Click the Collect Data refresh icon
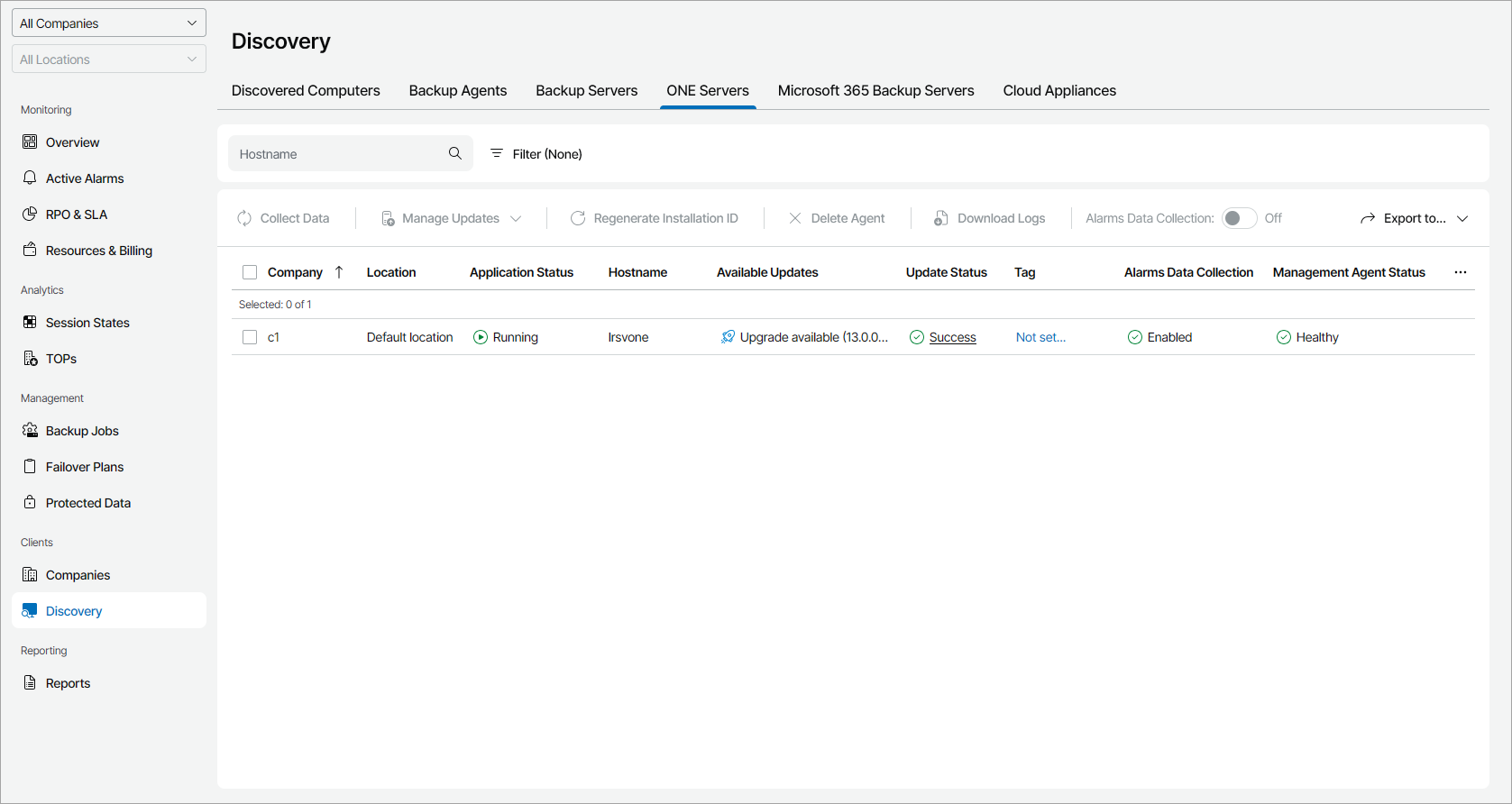1512x804 pixels. (x=244, y=218)
